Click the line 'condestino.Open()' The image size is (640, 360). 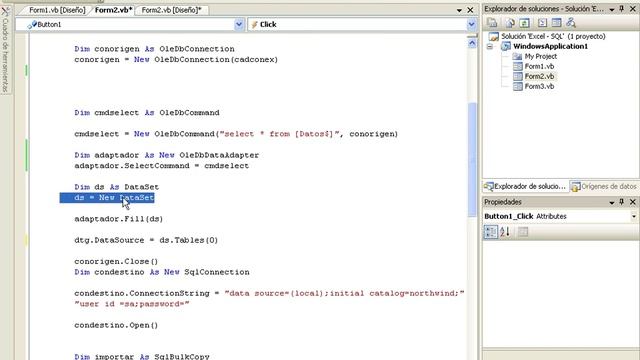[x=116, y=325]
